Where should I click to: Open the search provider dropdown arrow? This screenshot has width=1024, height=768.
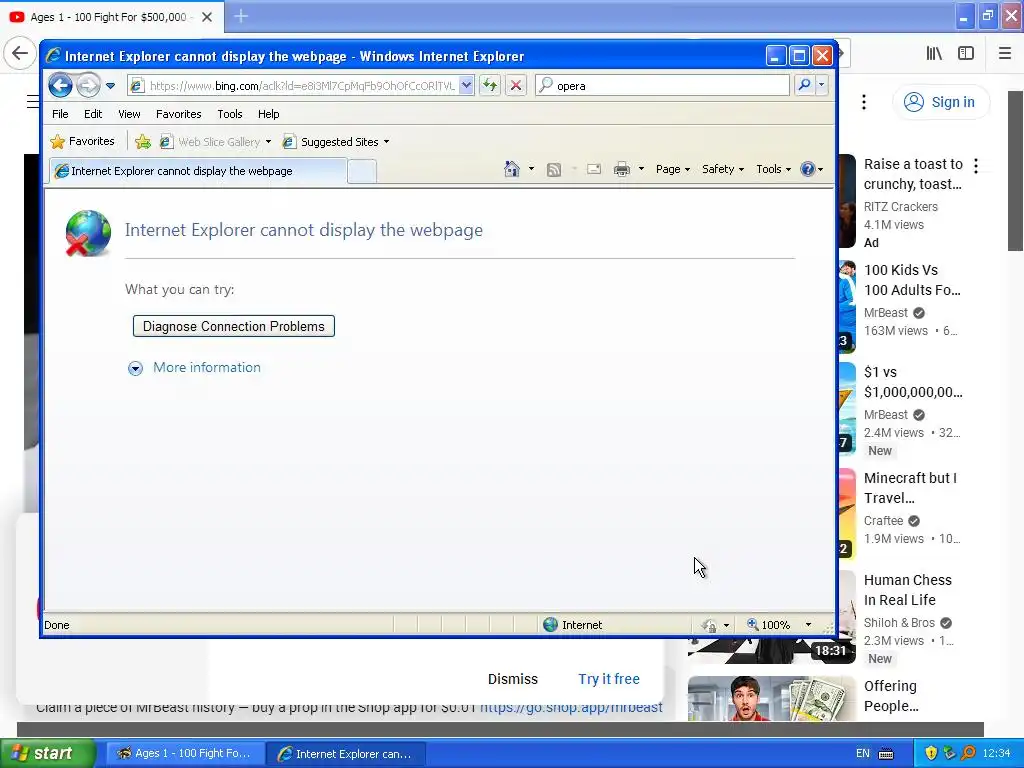point(822,85)
